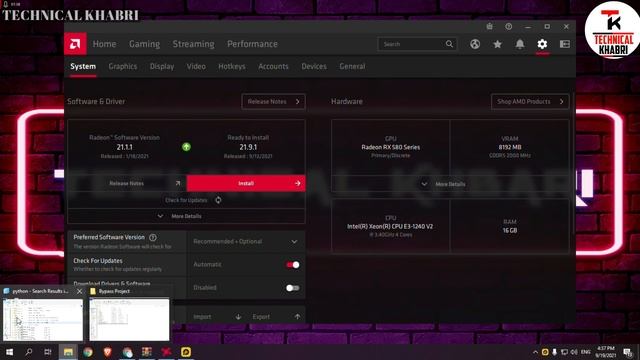Click 'Radeon RX 580 Series' GPU text
The image size is (640, 360).
click(x=391, y=147)
